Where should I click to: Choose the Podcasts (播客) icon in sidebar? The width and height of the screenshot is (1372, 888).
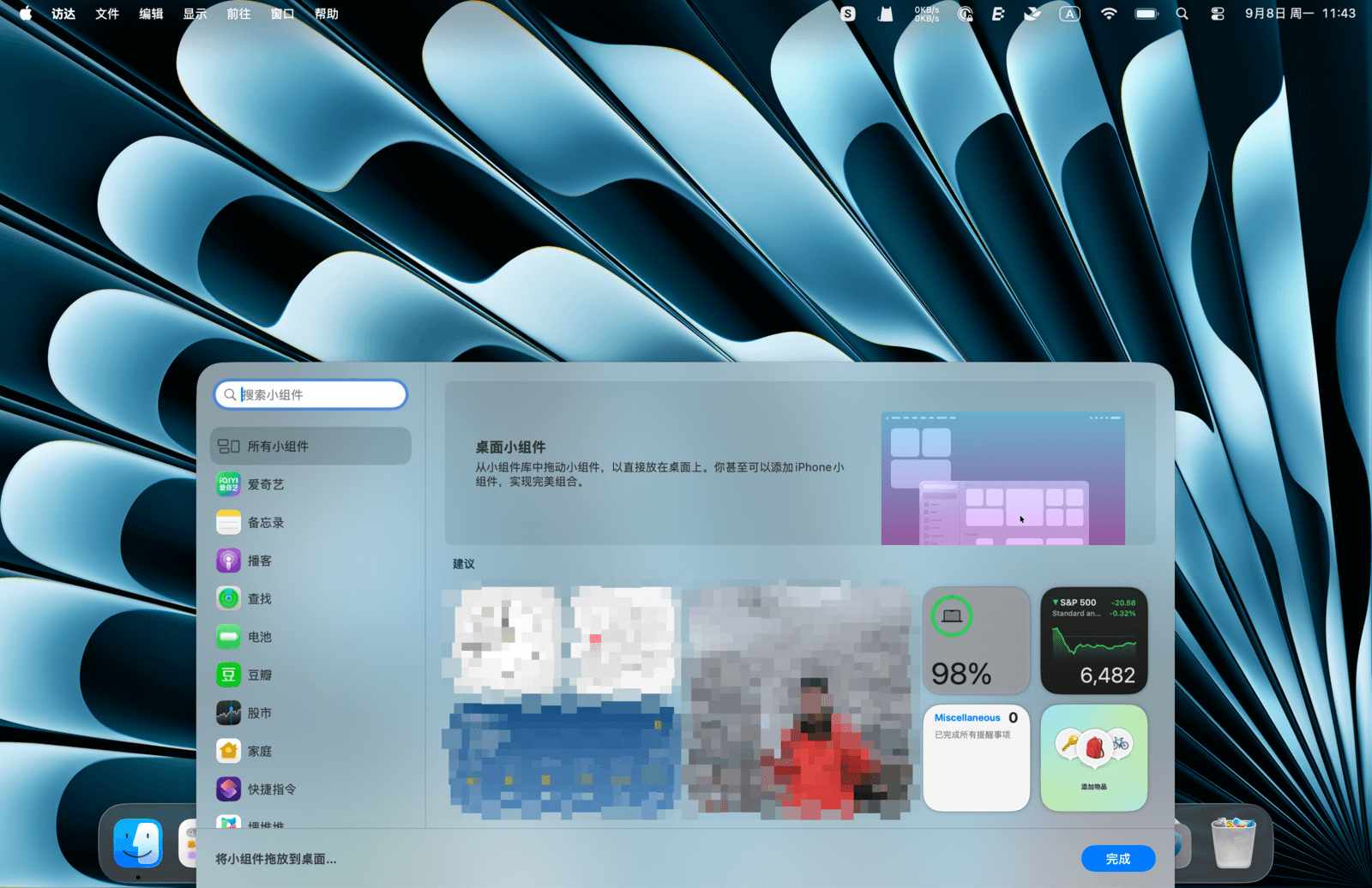228,561
